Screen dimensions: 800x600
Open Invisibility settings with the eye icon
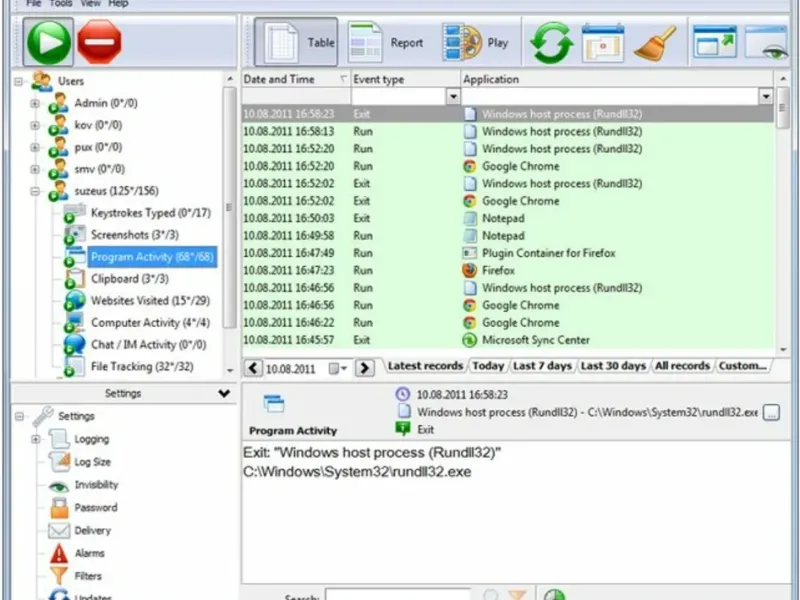[59, 486]
